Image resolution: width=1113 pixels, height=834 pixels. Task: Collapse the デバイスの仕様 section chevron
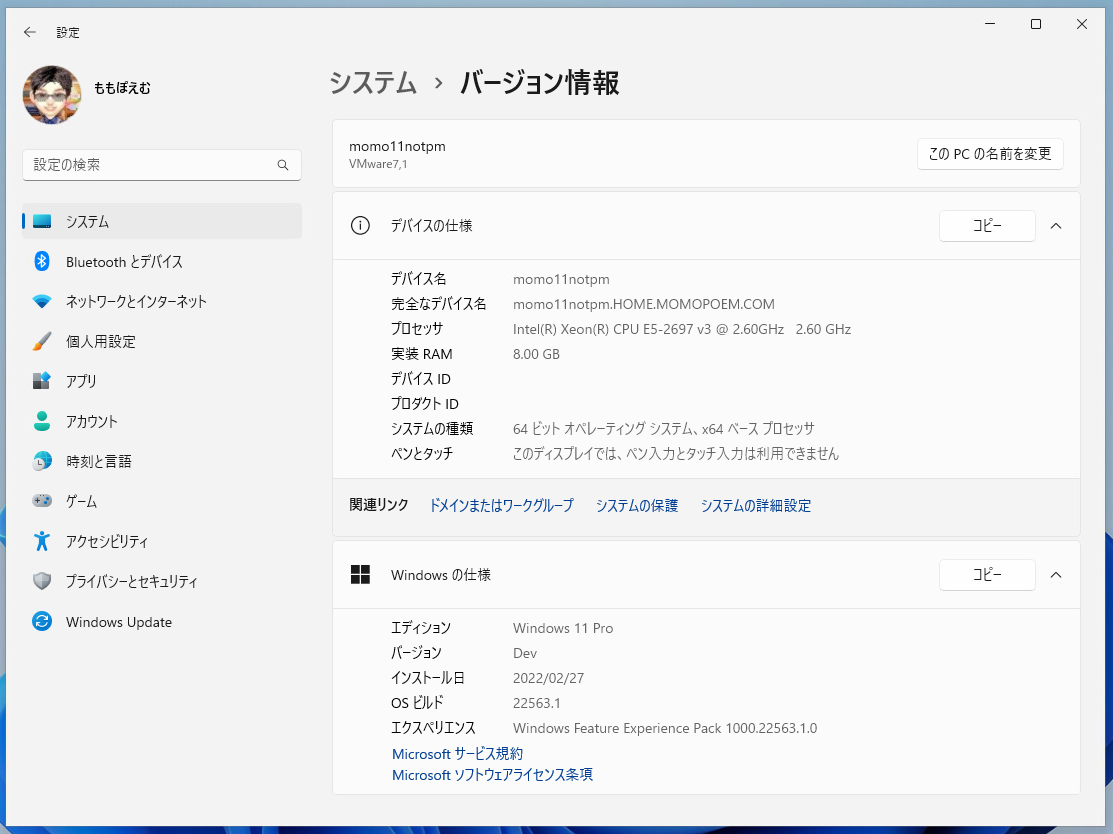[1056, 226]
